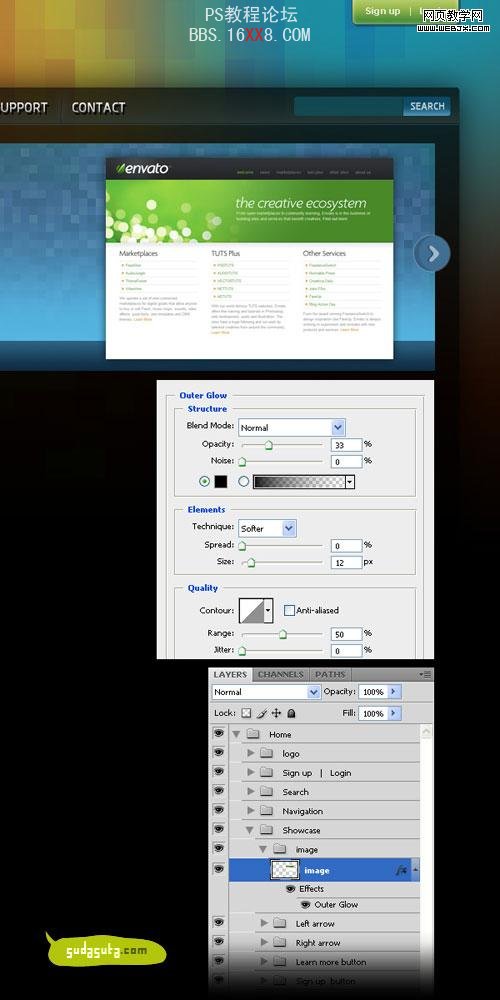Toggle visibility of Navigation group
Viewport: 500px width, 1000px height.
[219, 811]
